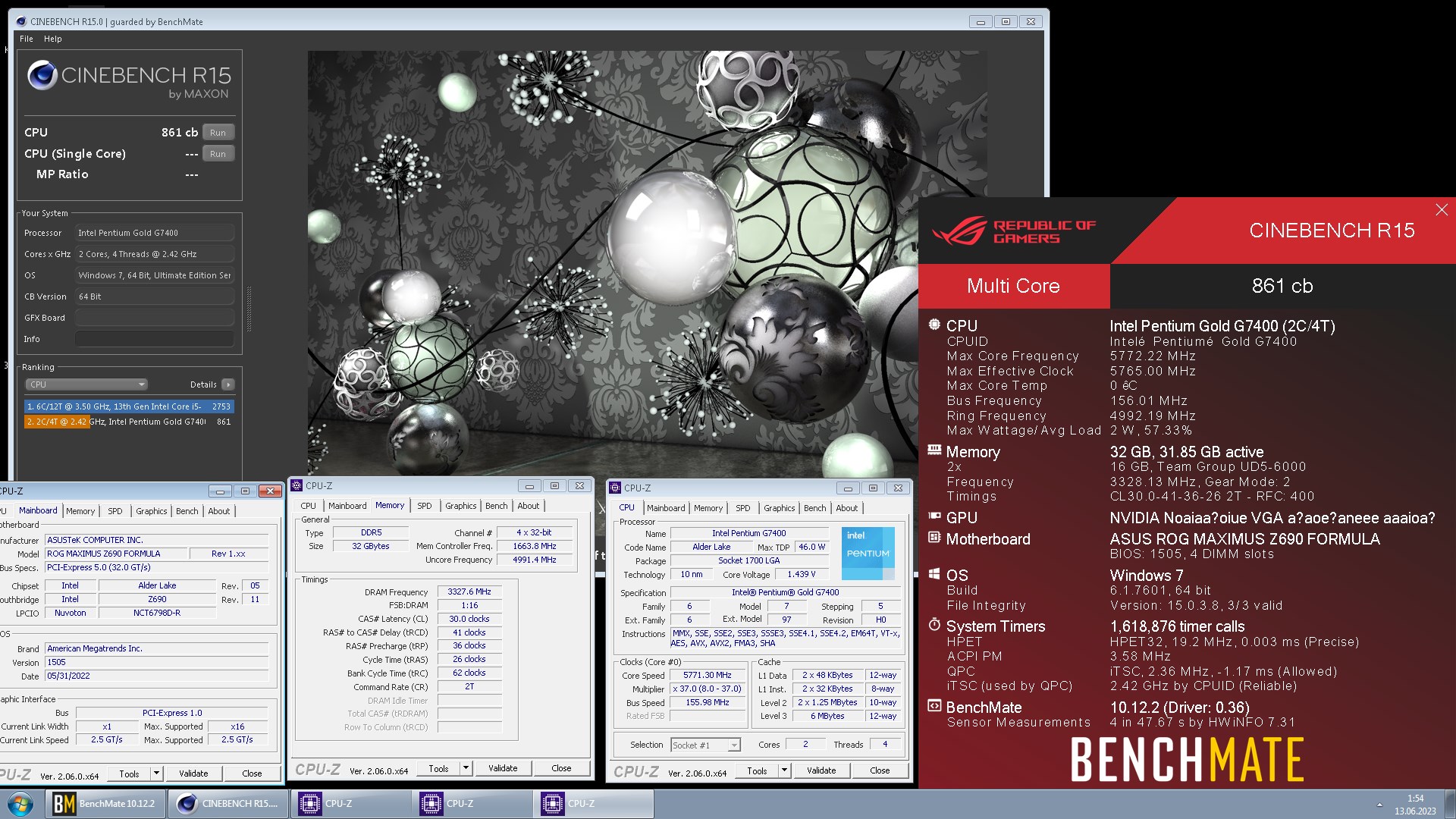Click the Intel Pentium badge in CPU-Z
The width and height of the screenshot is (1456, 819).
click(868, 553)
